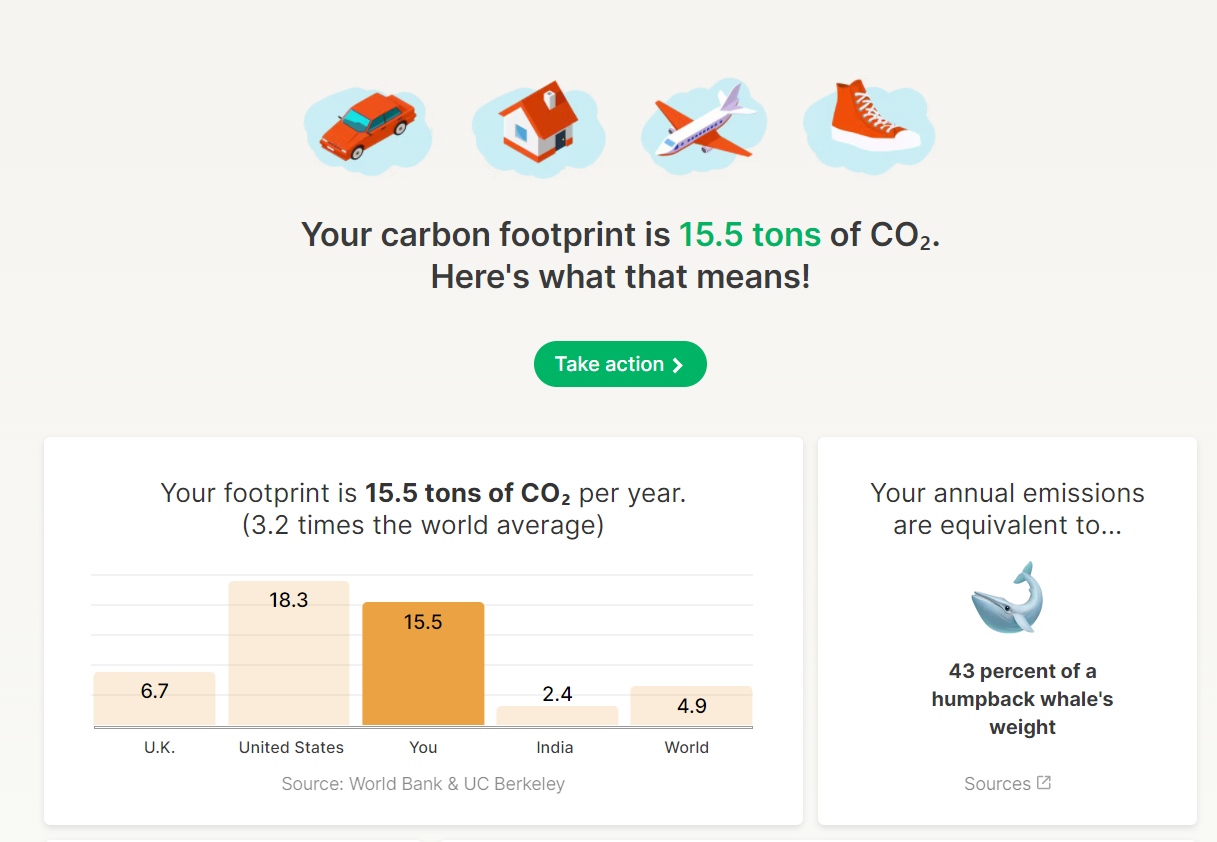Click the World Bank & UC Berkeley source text
Viewport: 1217px width, 842px height.
pos(423,784)
